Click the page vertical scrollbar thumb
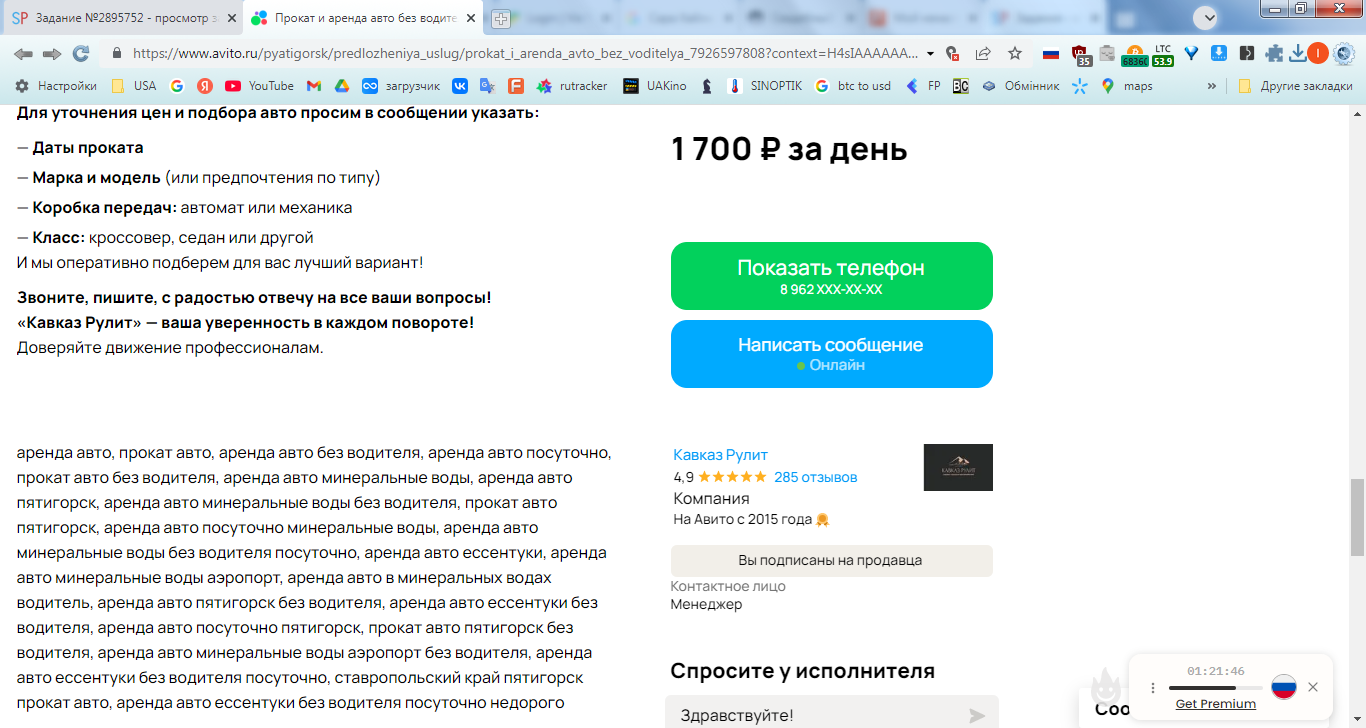 (1358, 517)
